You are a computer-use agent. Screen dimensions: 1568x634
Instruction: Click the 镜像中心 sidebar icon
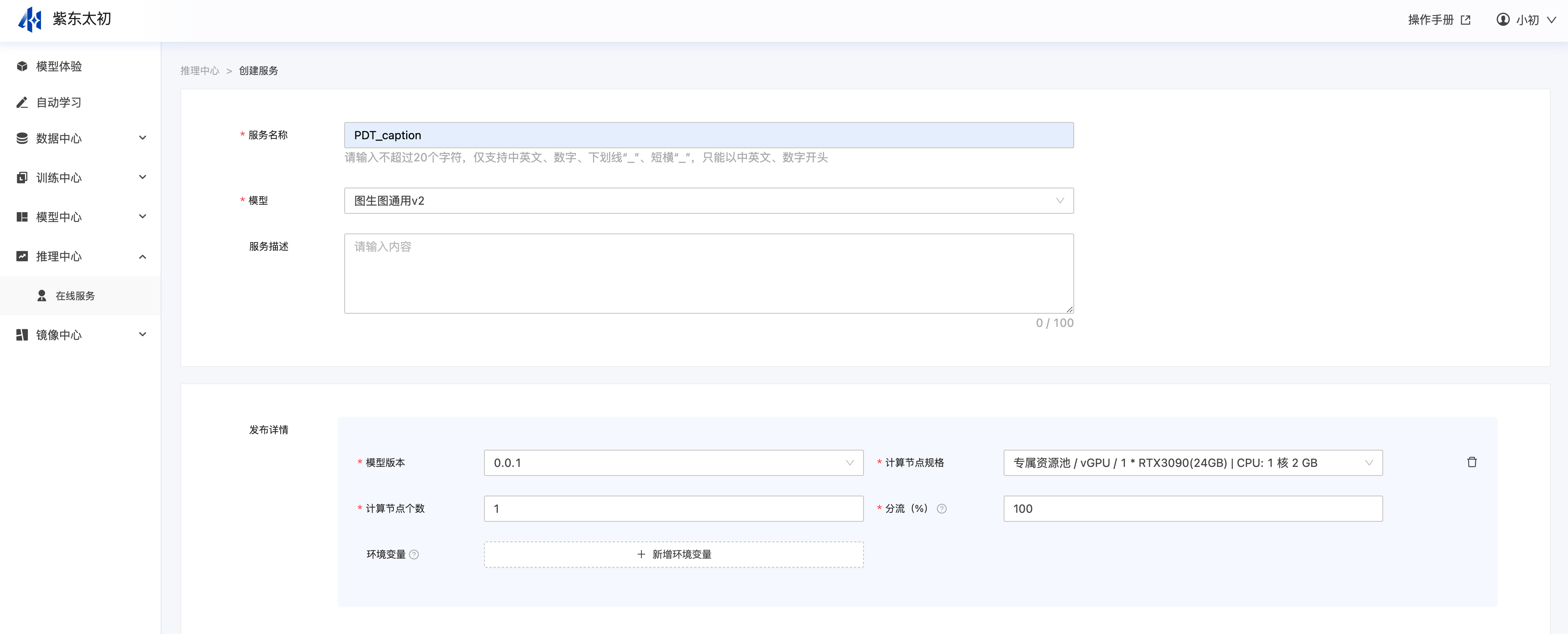[x=22, y=335]
